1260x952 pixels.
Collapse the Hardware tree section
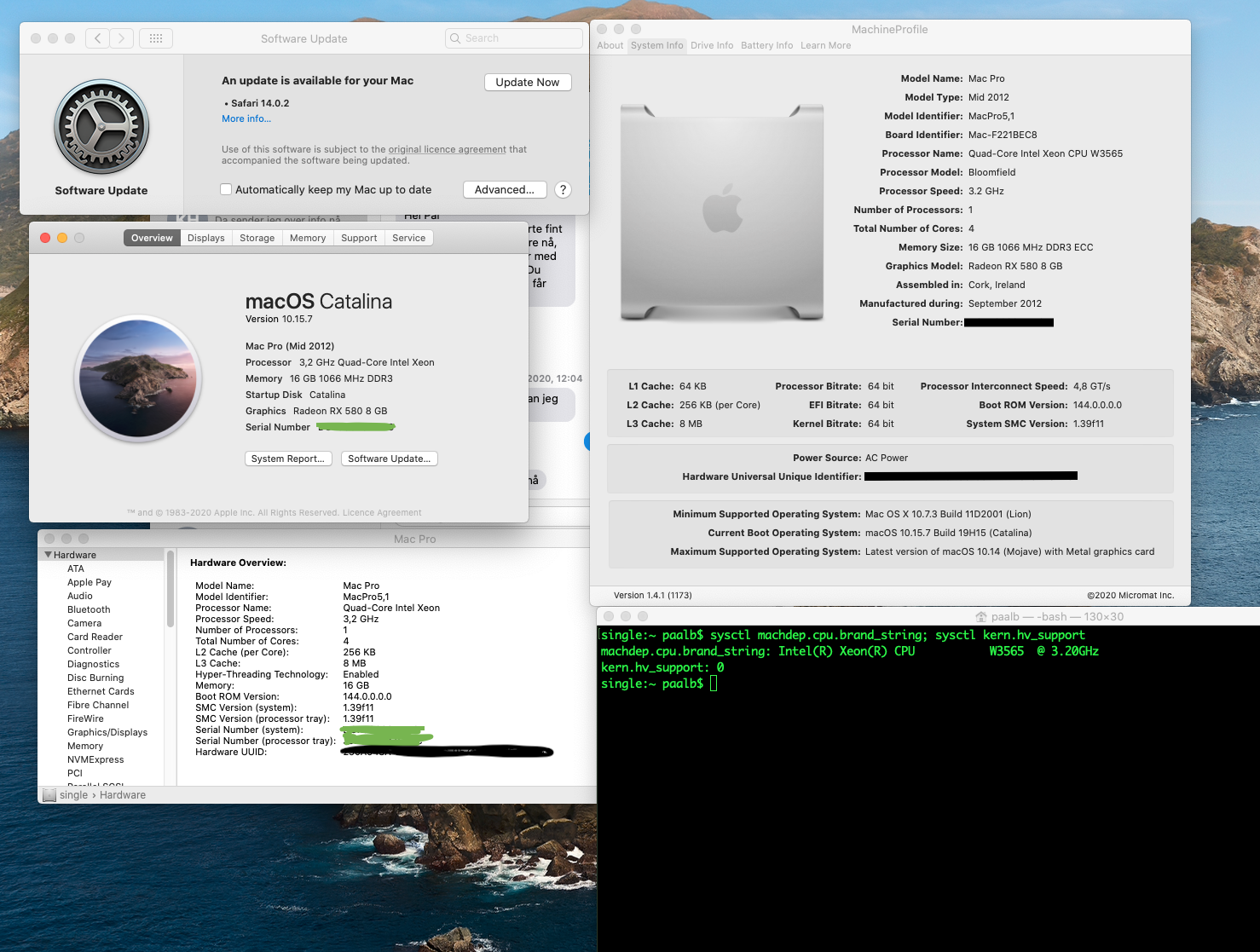click(49, 555)
